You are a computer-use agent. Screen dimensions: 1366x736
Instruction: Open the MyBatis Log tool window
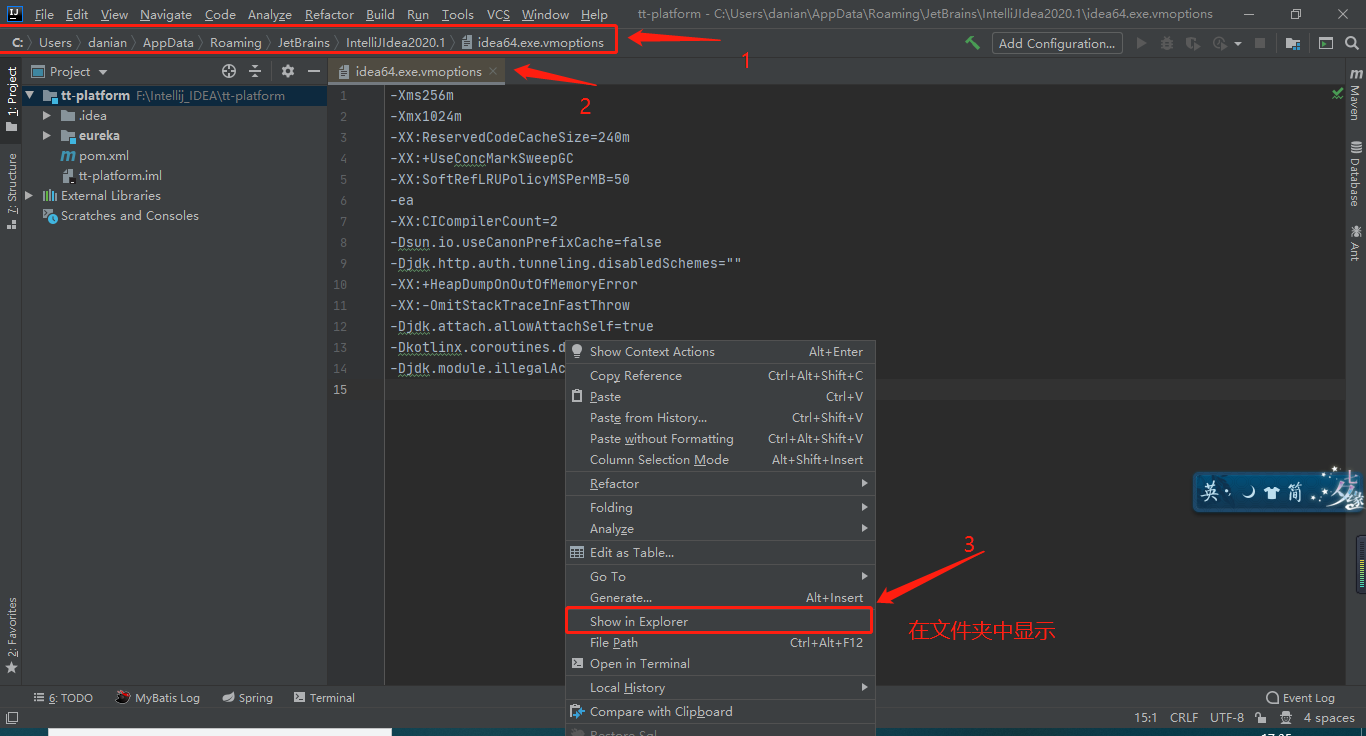tap(158, 698)
